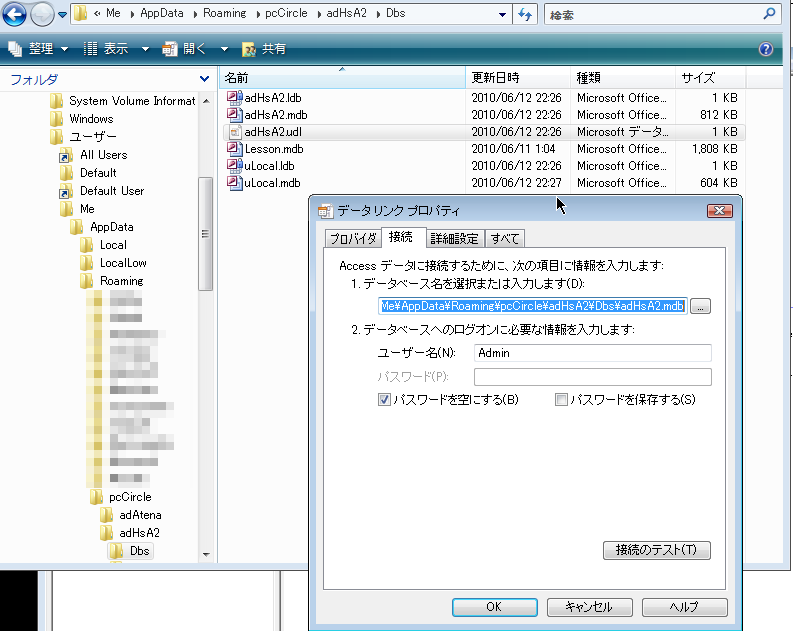Click the All Users shortcut folder icon
The height and width of the screenshot is (631, 793).
66,155
